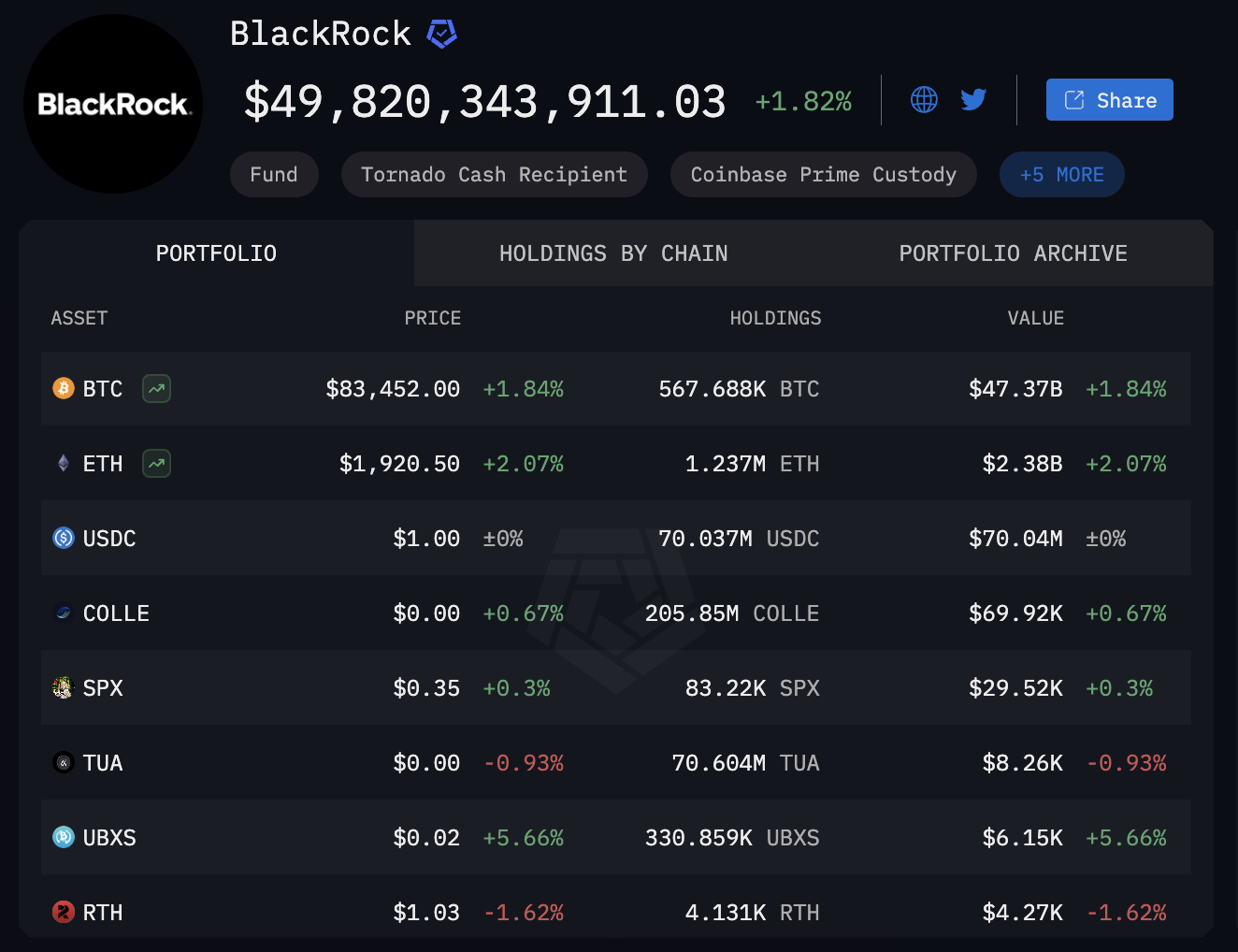The image size is (1238, 952).
Task: Switch to the HOLDINGS BY CHAIN tab
Action: point(613,252)
